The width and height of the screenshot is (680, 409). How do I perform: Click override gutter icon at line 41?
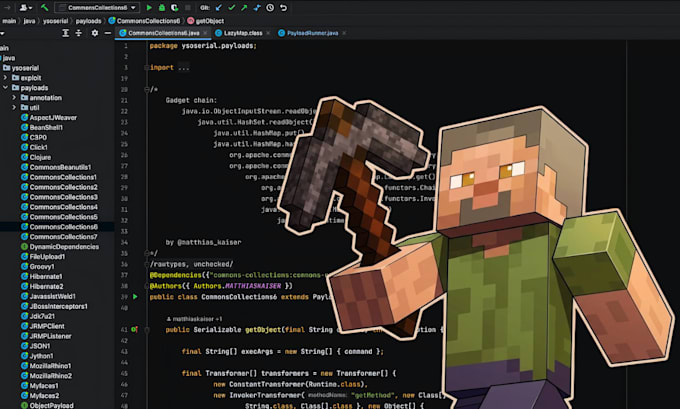[134, 330]
